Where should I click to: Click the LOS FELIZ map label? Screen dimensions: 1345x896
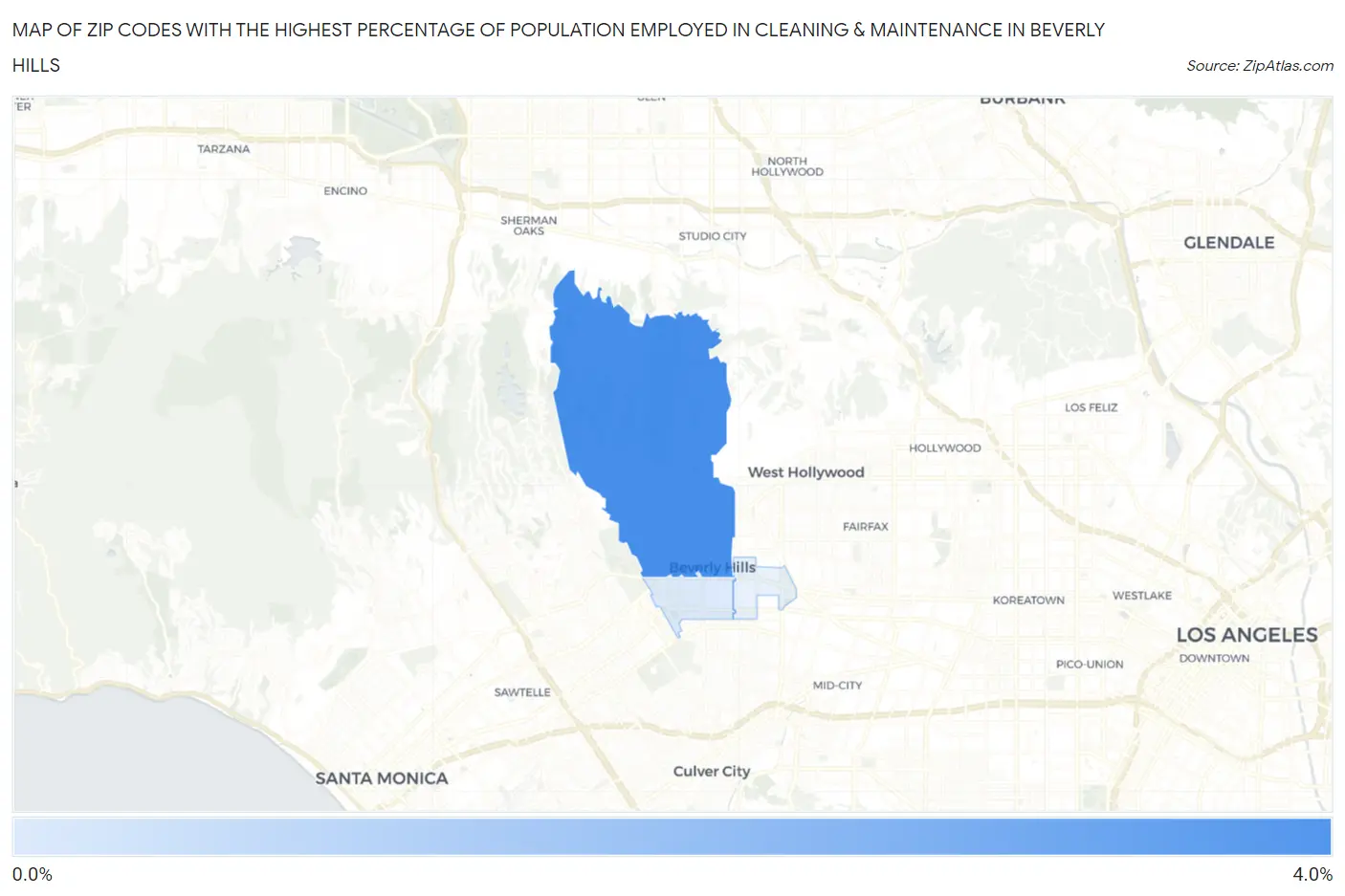(x=1091, y=407)
